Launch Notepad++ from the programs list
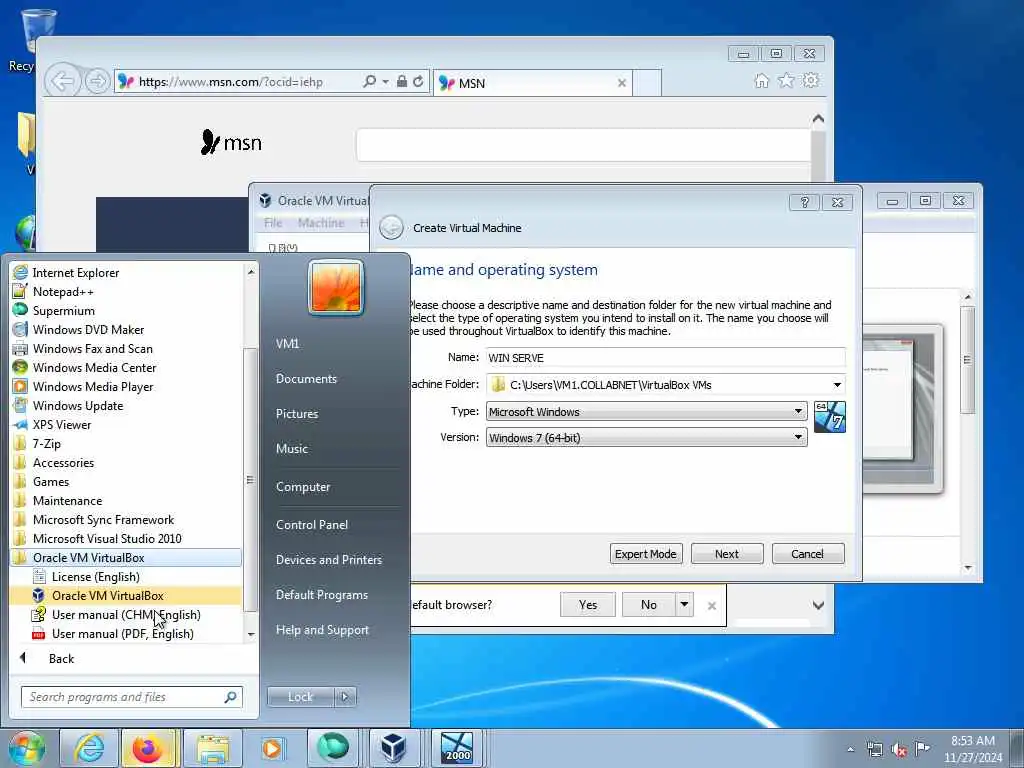Image resolution: width=1024 pixels, height=768 pixels. [63, 291]
